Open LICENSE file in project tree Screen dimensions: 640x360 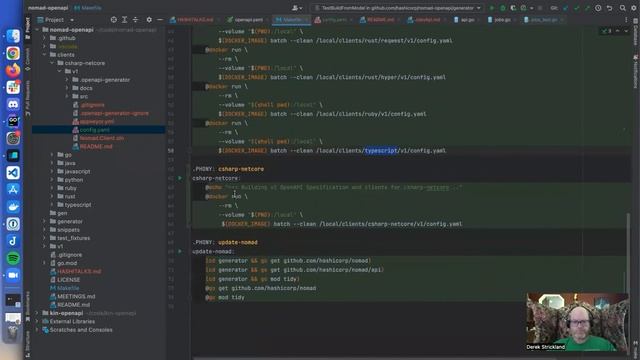tap(68, 280)
